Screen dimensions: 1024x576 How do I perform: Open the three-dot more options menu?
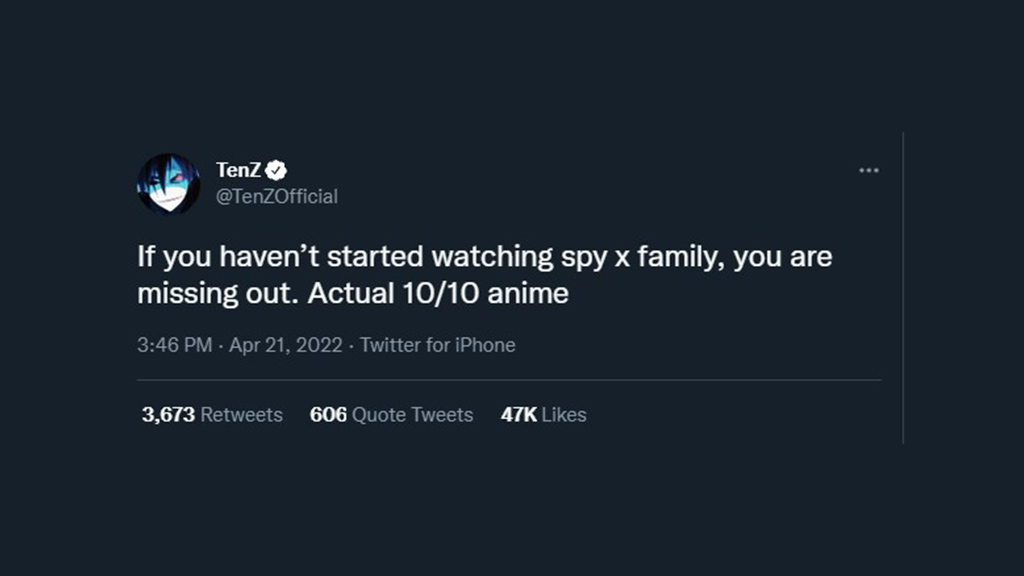coord(868,170)
